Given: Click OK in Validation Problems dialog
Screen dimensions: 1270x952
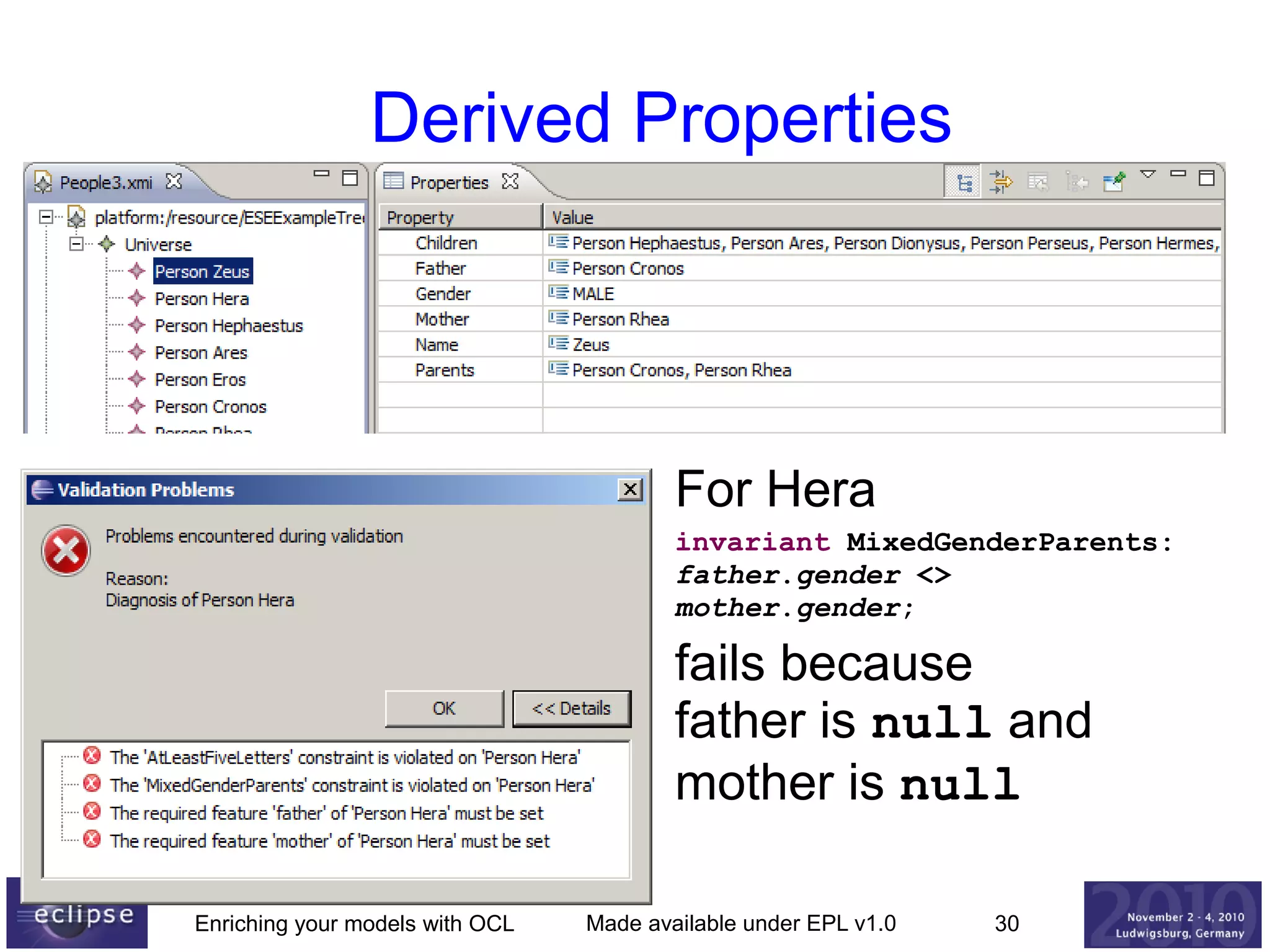Looking at the screenshot, I should [x=444, y=708].
